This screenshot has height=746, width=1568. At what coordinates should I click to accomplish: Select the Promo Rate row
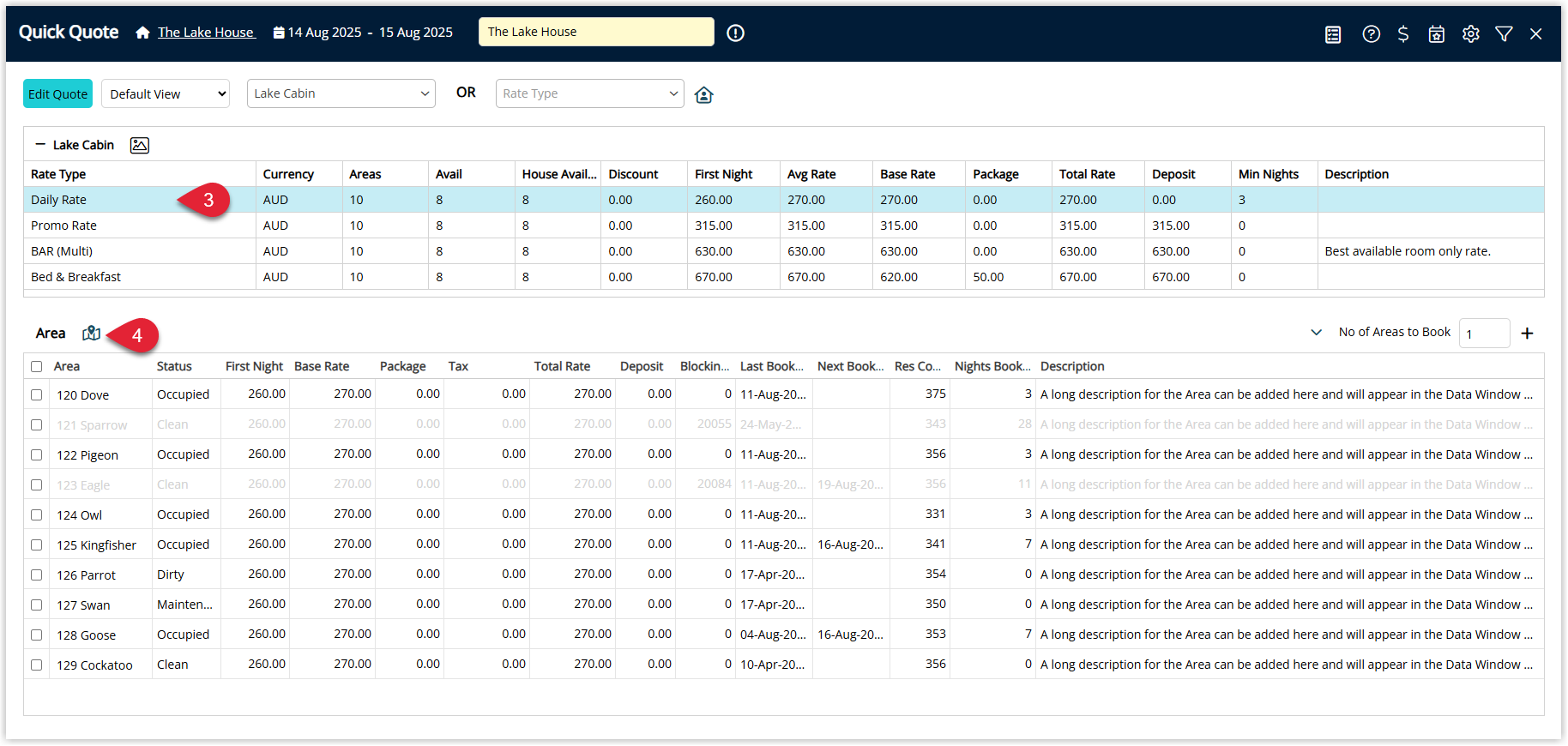coord(784,226)
